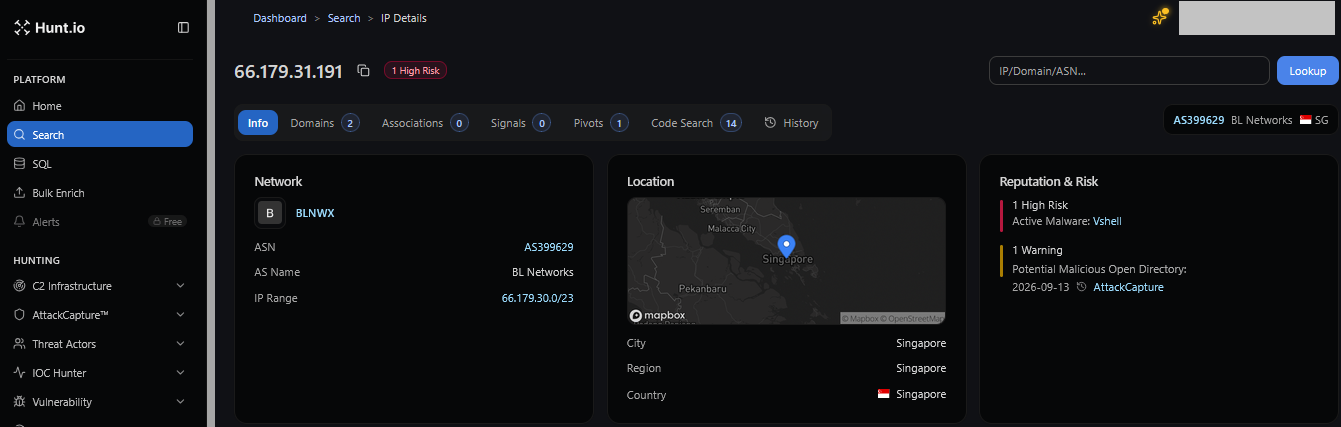Screen dimensions: 1341x427
Task: Open the Associations tab
Action: point(425,123)
